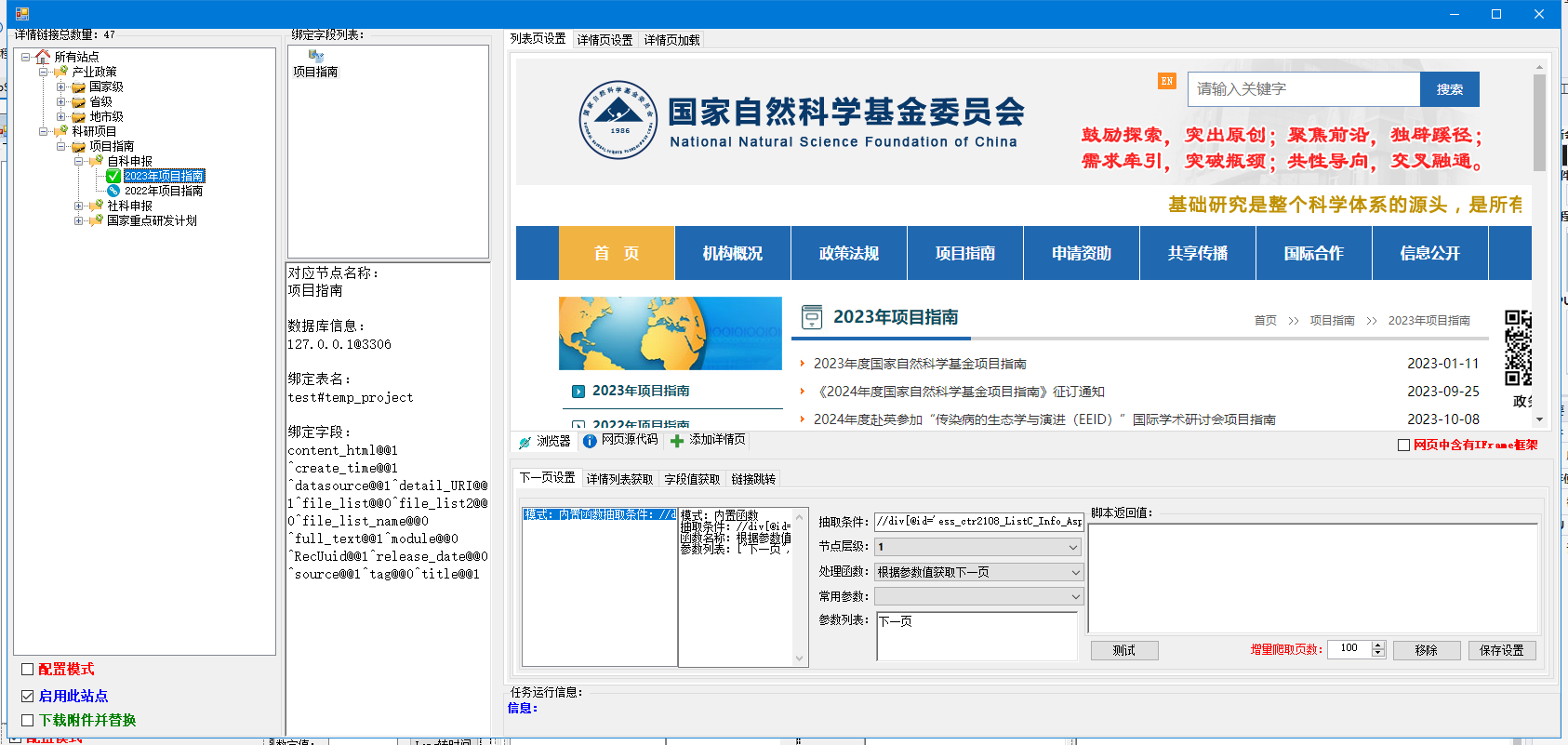Click the bound field list icon above 项目指南

(x=316, y=56)
